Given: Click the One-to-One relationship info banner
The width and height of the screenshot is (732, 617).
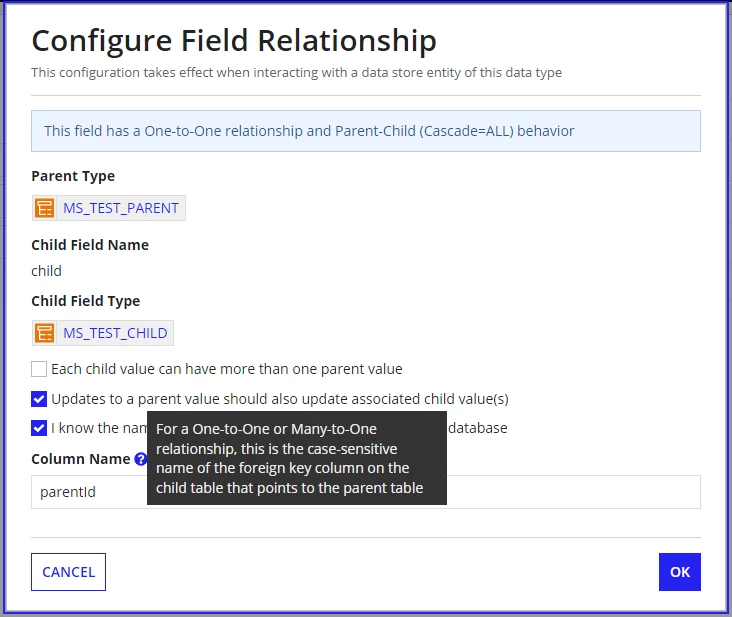Looking at the screenshot, I should [366, 131].
